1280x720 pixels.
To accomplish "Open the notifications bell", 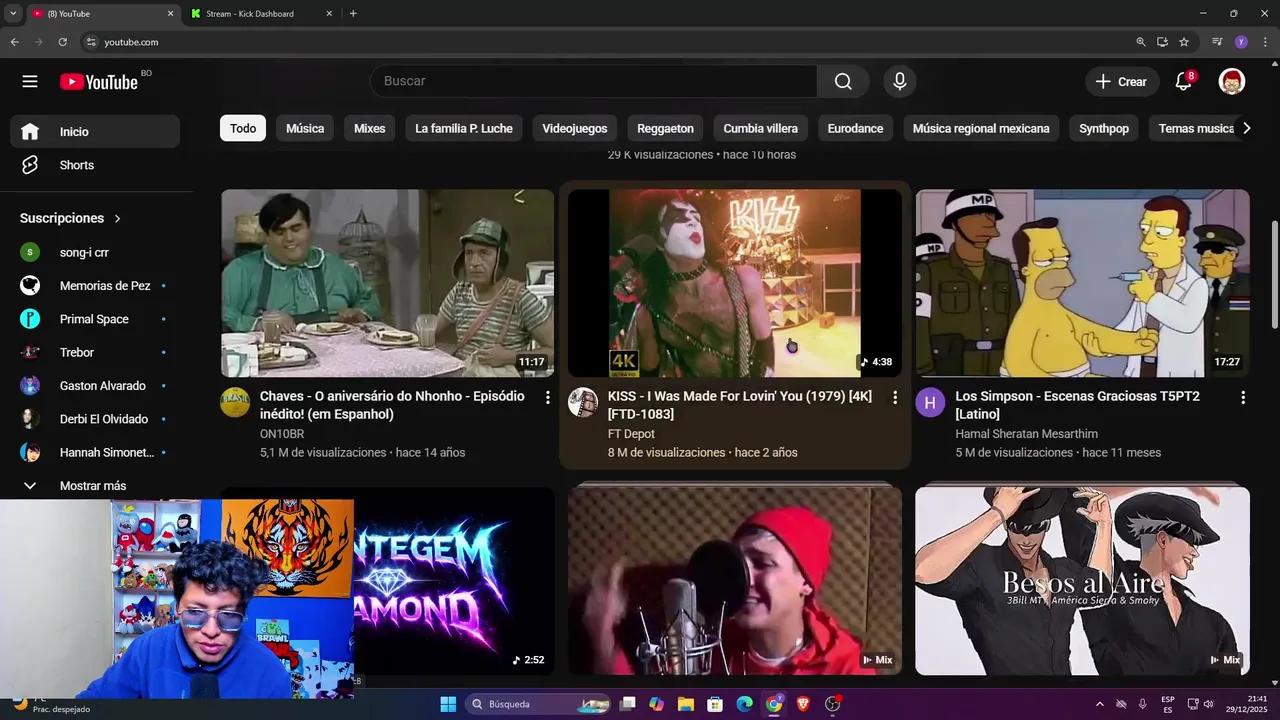I will coord(1184,82).
